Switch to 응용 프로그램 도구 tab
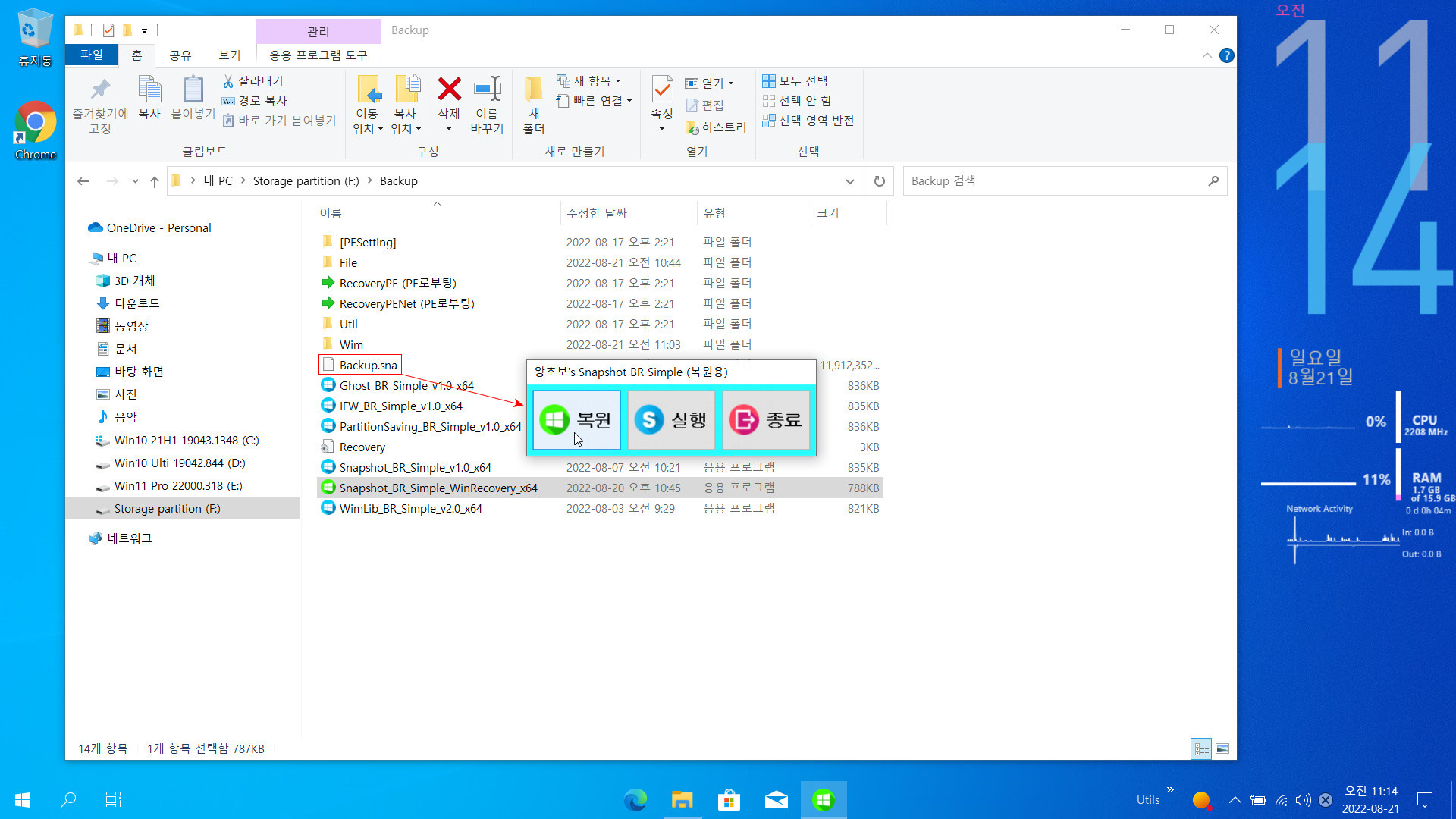1456x819 pixels. [318, 55]
